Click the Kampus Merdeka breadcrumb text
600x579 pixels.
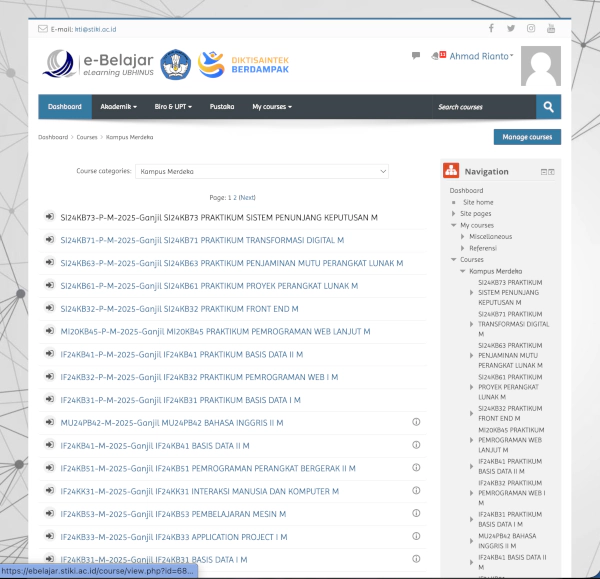129,137
